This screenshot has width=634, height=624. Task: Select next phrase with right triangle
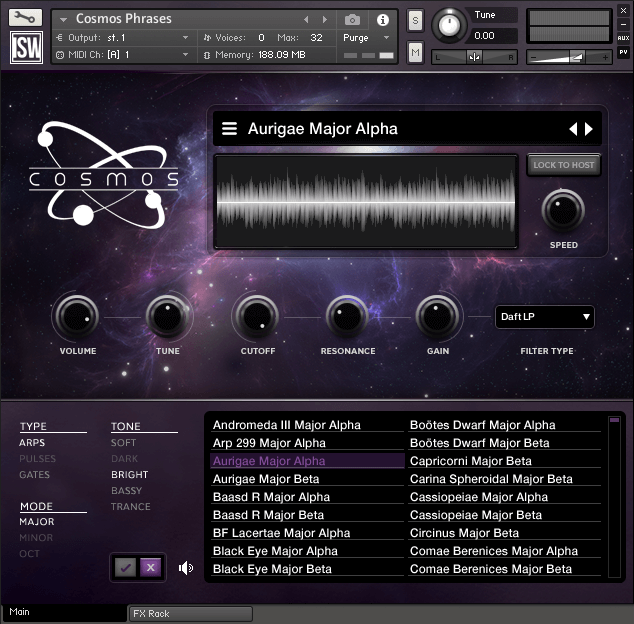coord(589,129)
